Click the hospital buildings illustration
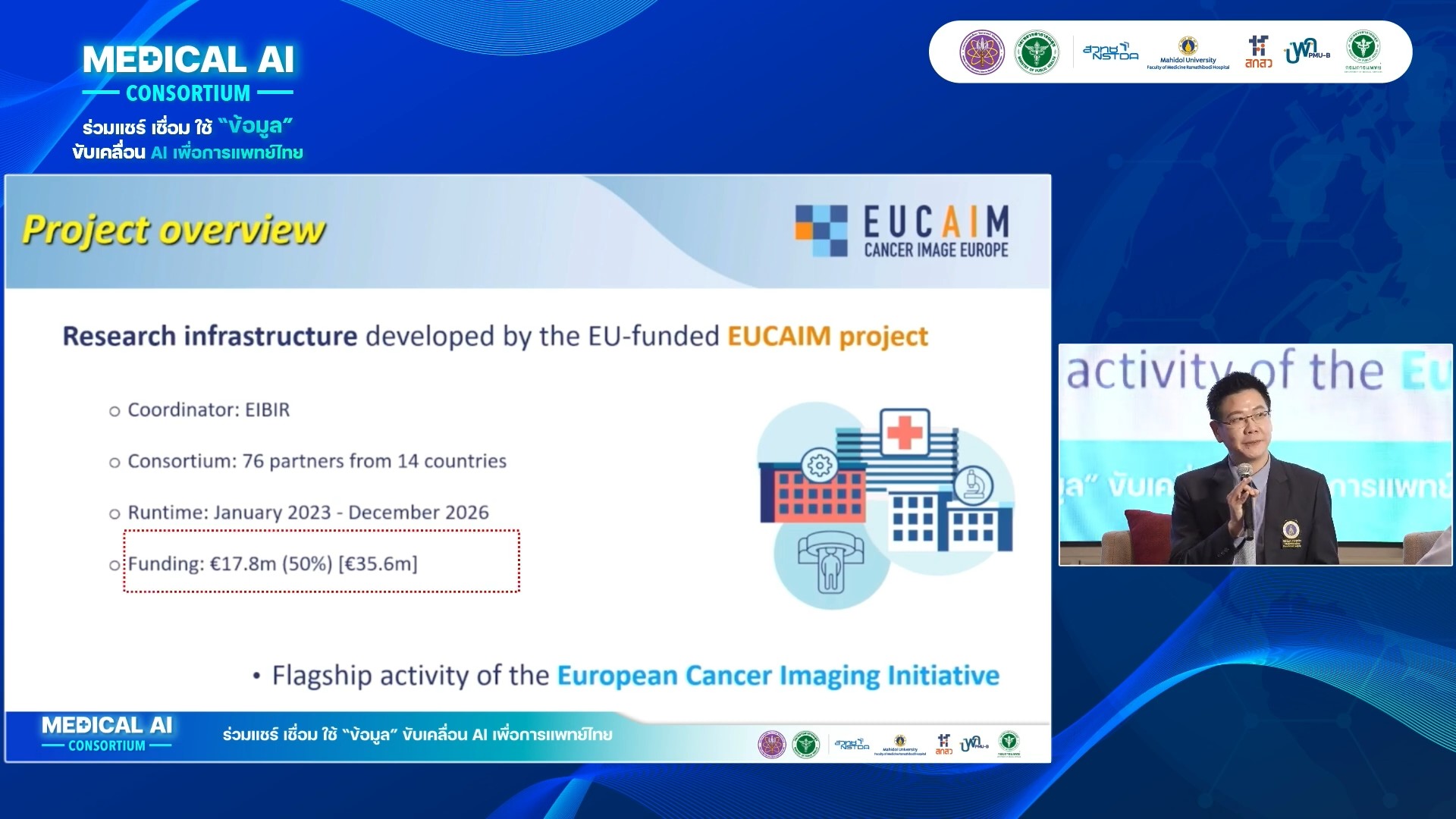Image resolution: width=1456 pixels, height=819 pixels. point(886,505)
